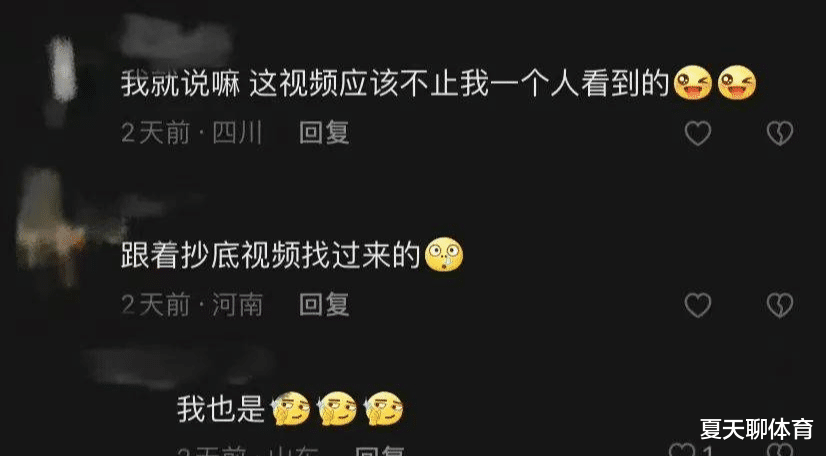Select the comment text 跟着抄底视频找过来的
This screenshot has width=826, height=456.
click(271, 255)
